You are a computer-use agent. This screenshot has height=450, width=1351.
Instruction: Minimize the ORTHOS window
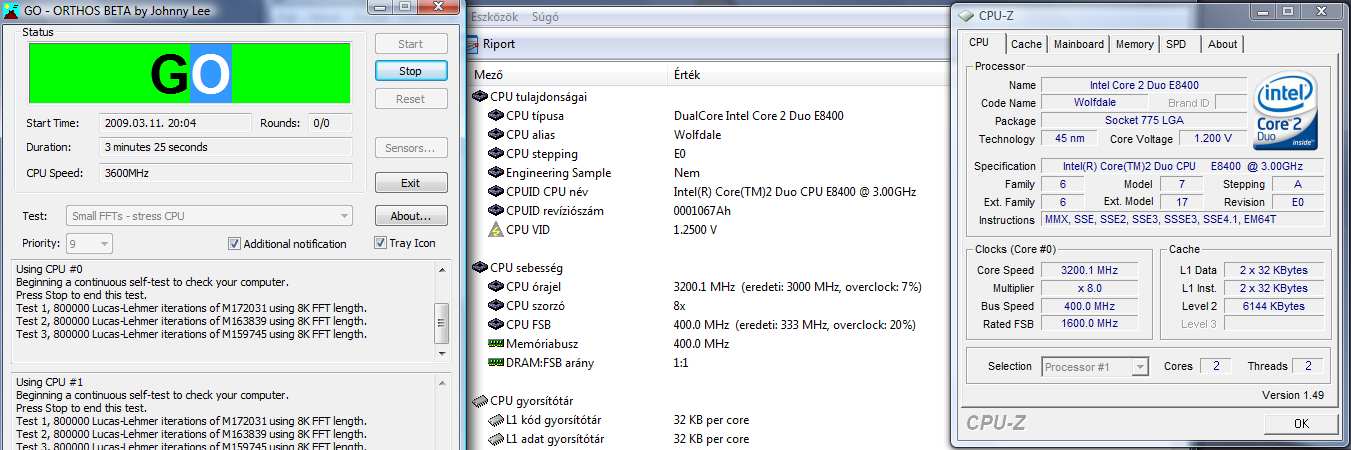coord(378,7)
